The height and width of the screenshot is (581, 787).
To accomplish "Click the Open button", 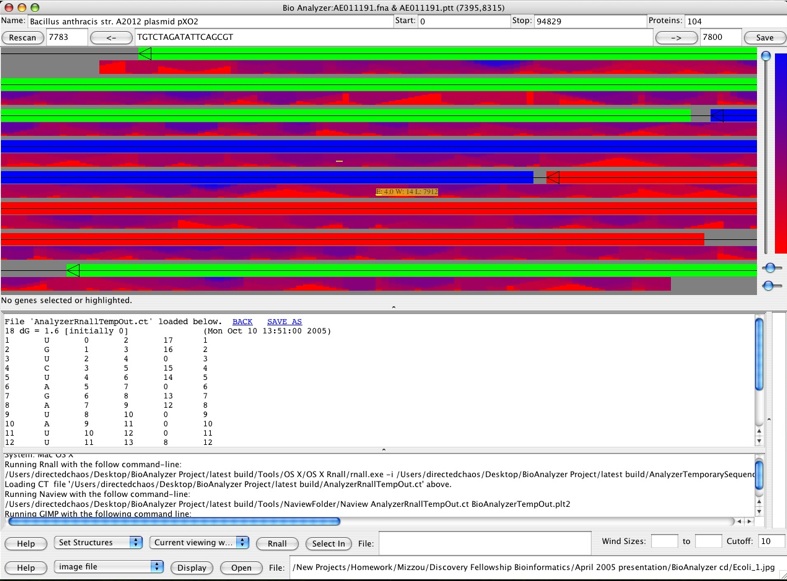I will pyautogui.click(x=241, y=567).
